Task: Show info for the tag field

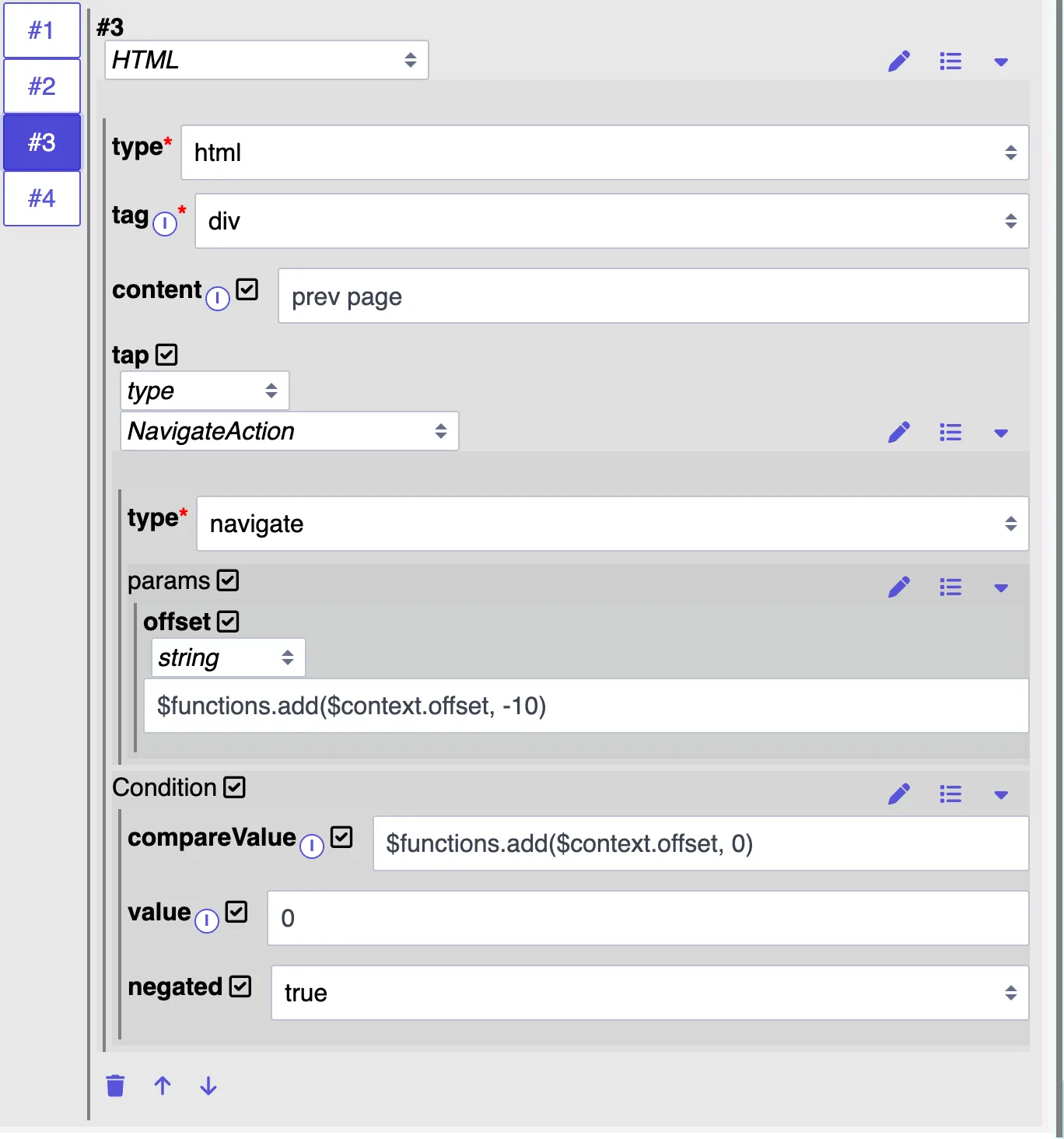Action: (165, 224)
